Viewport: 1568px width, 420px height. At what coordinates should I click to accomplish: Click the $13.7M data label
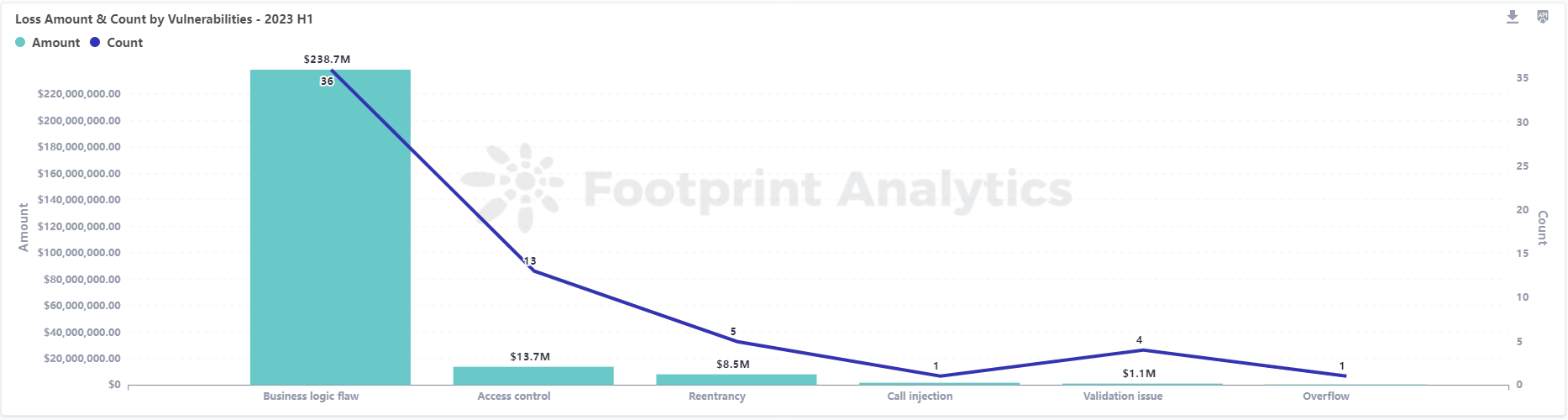pyautogui.click(x=530, y=357)
